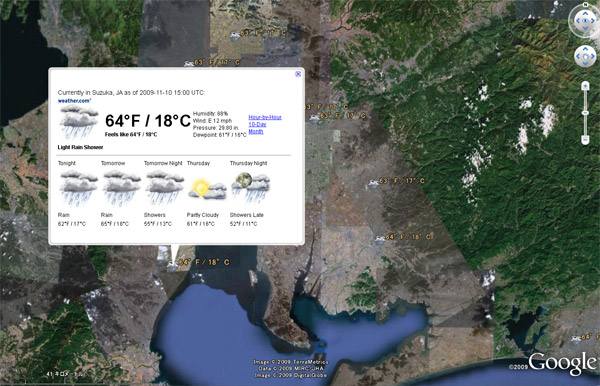600x386 pixels.
Task: Click the hand icon in the Move joystick
Action: point(585,57)
